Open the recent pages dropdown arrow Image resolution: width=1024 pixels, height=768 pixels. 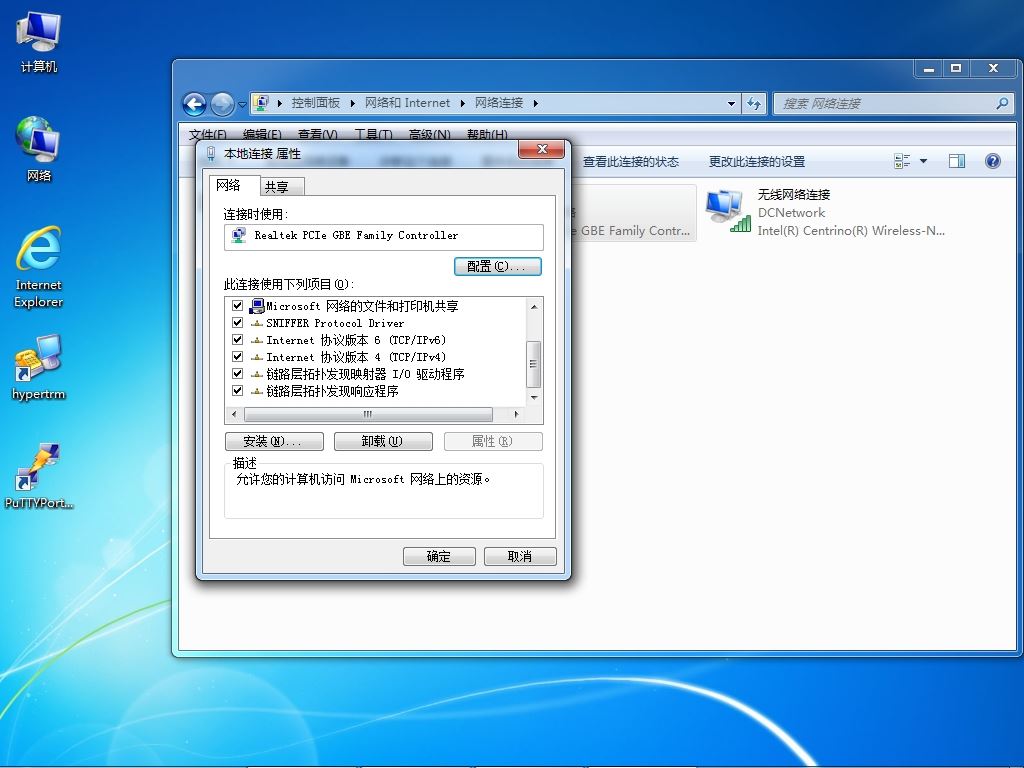(242, 104)
